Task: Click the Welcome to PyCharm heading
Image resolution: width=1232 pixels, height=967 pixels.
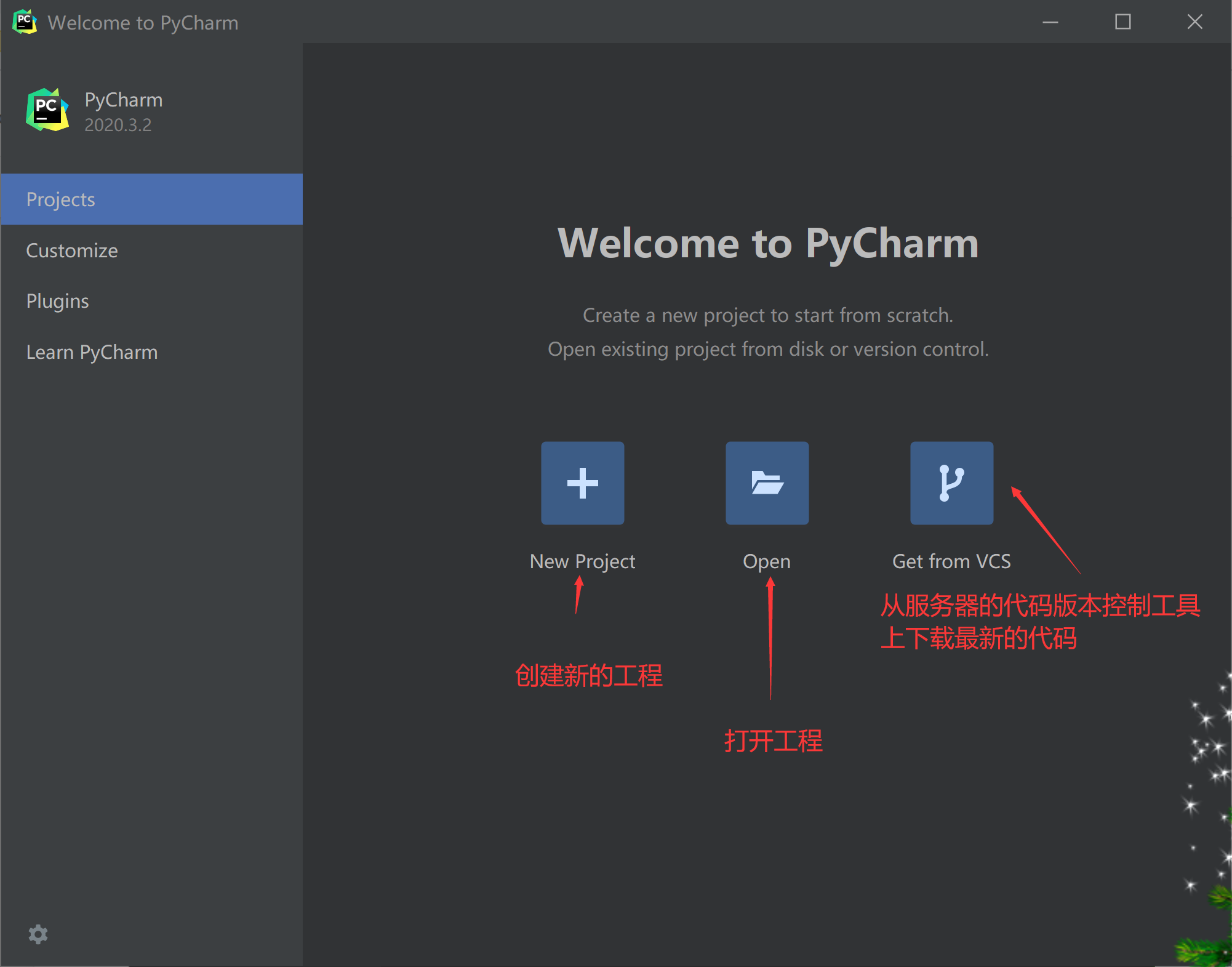Action: pyautogui.click(x=768, y=243)
